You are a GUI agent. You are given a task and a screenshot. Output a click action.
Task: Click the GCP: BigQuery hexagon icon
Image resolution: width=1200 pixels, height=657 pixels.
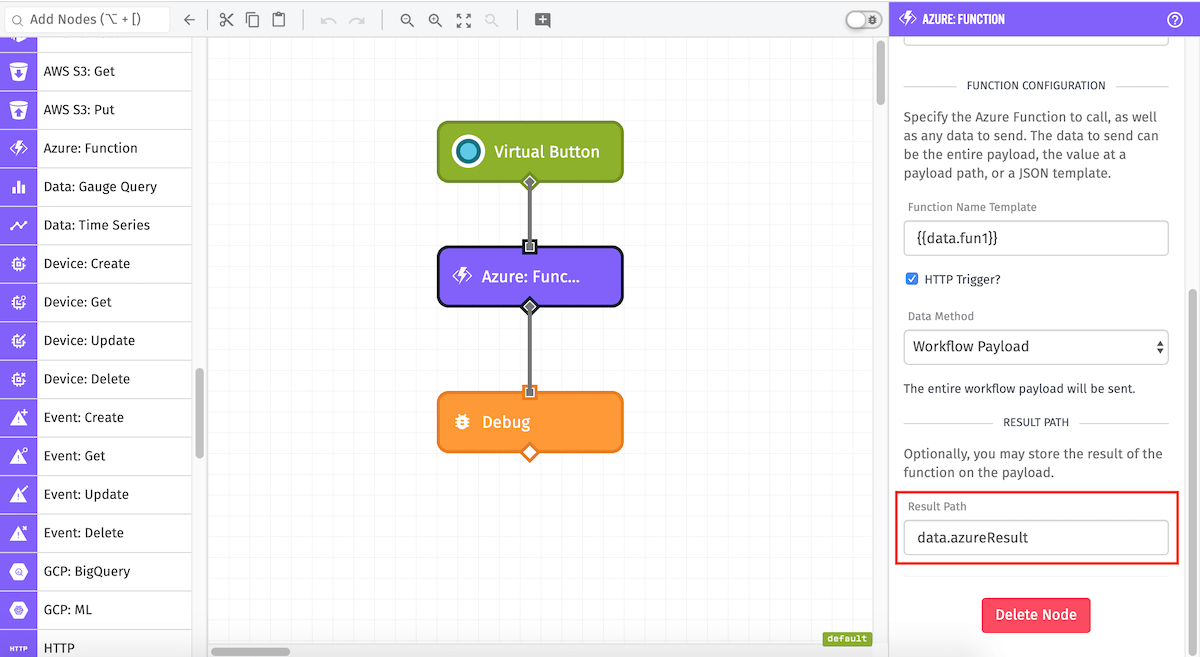(x=18, y=572)
